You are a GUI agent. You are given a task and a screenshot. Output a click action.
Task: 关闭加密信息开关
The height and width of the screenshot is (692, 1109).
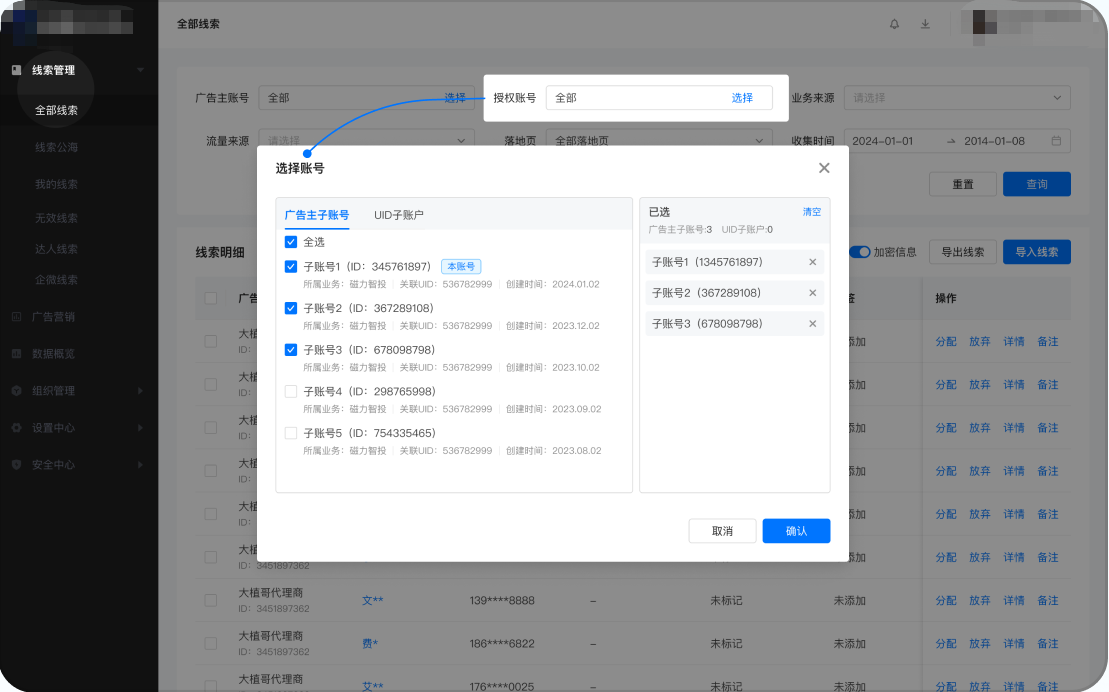[862, 252]
